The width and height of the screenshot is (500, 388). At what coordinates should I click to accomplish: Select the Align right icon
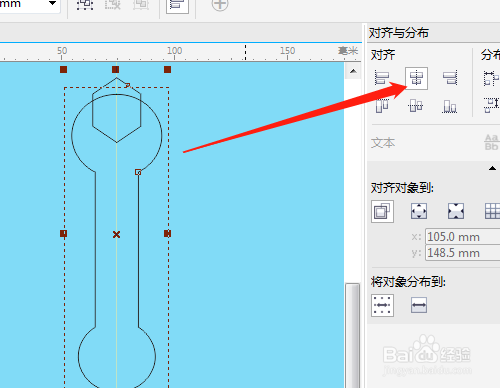click(450, 78)
